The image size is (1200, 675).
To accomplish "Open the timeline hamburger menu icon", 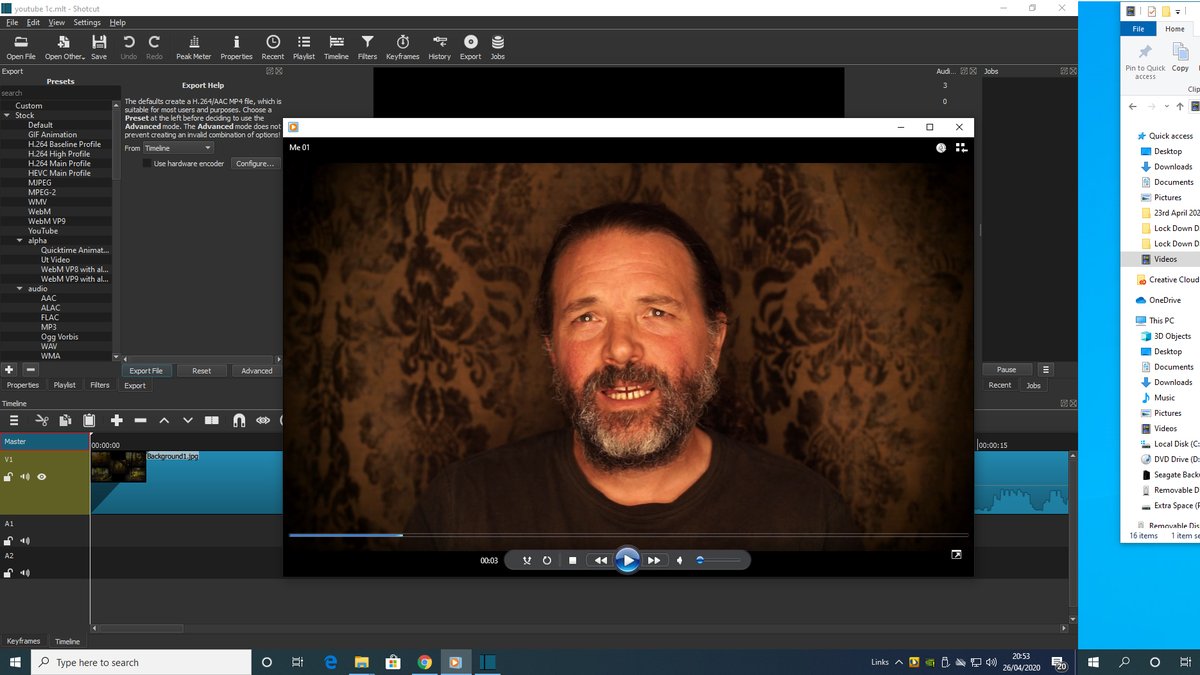I will tap(15, 421).
